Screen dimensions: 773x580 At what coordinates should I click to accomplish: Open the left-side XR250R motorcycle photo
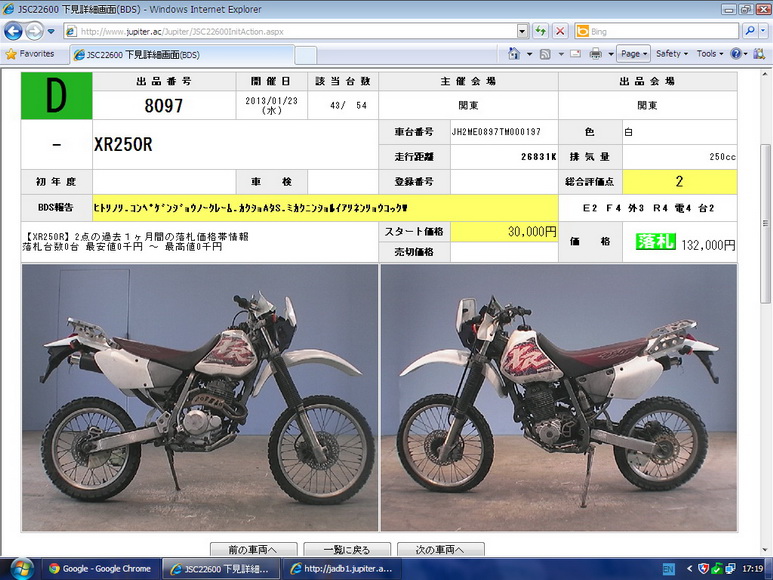coord(200,398)
